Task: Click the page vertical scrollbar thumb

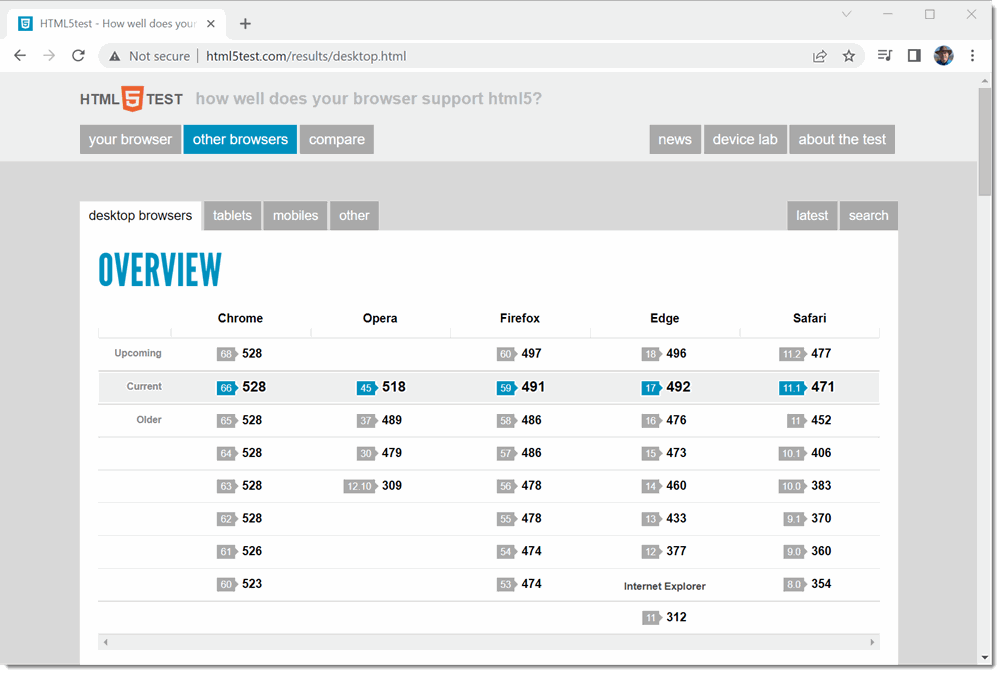Action: pyautogui.click(x=985, y=142)
